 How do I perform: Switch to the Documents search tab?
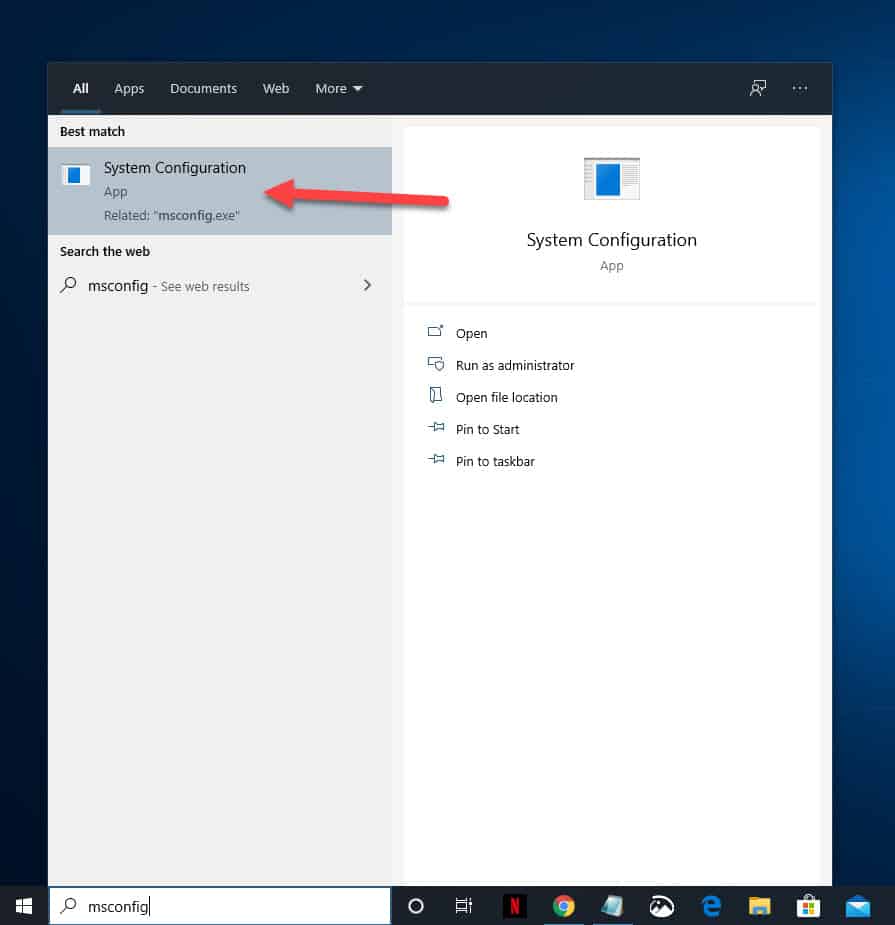(204, 88)
